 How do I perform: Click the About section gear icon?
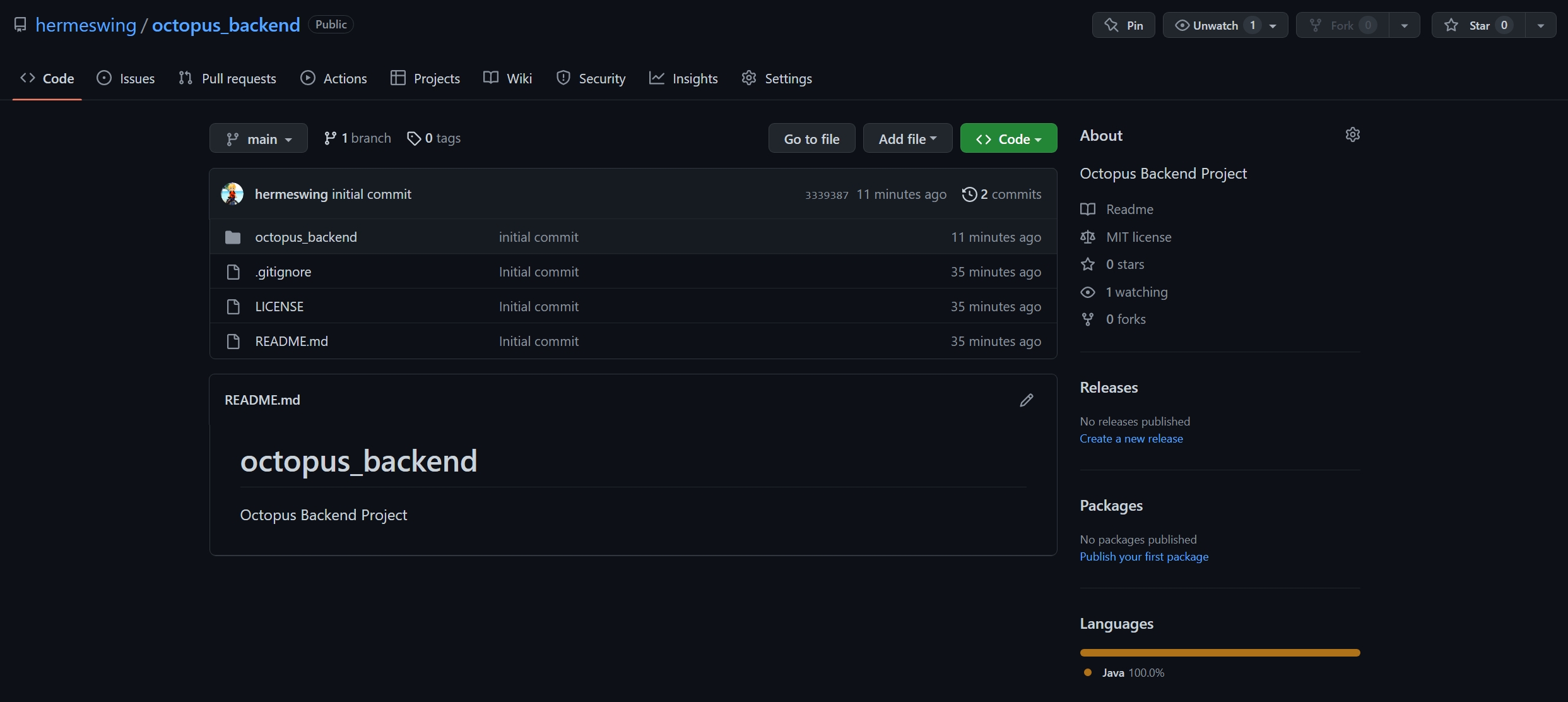pos(1352,134)
